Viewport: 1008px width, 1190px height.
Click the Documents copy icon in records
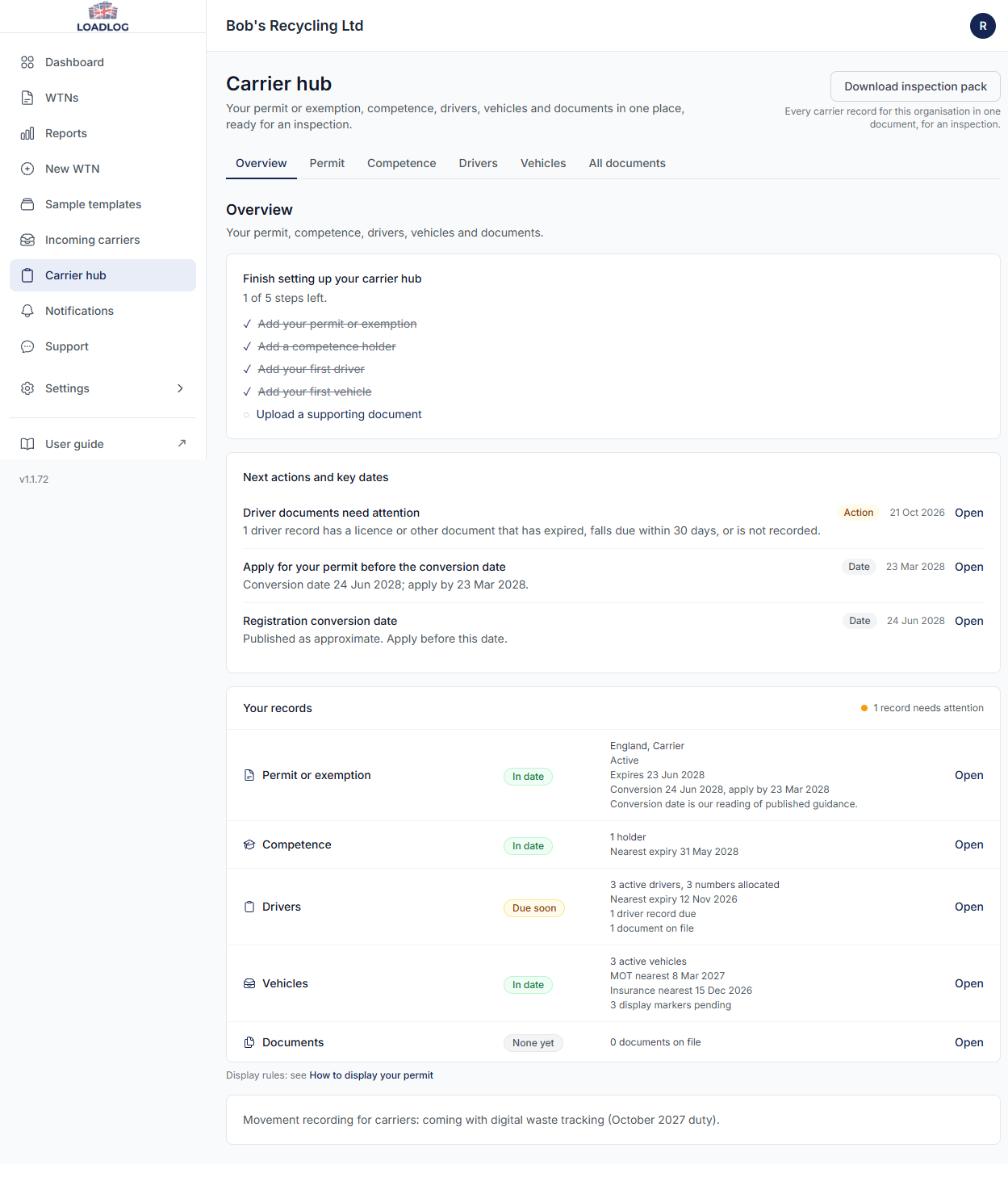249,1042
